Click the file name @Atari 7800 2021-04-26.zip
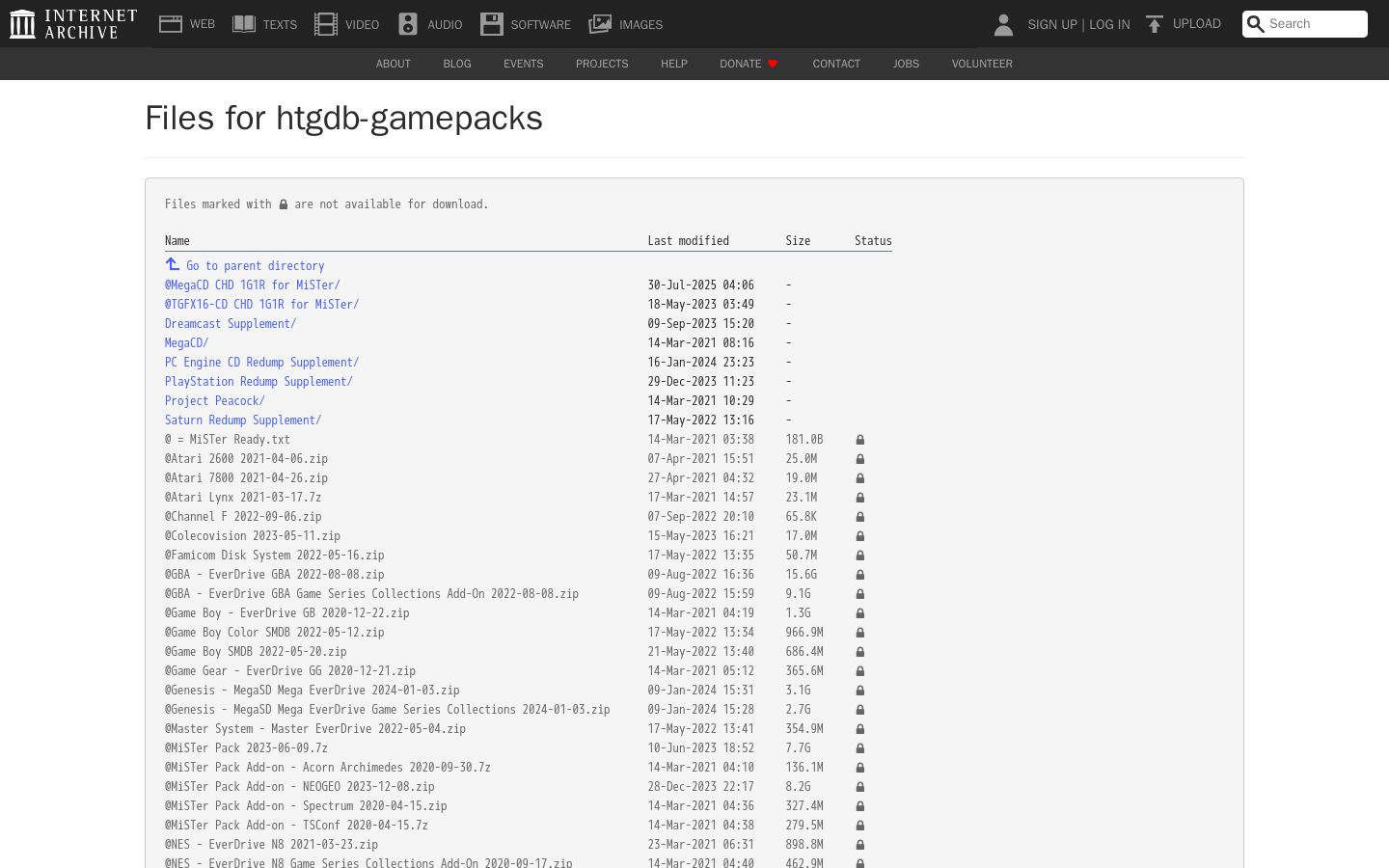The image size is (1389, 868). point(246,478)
